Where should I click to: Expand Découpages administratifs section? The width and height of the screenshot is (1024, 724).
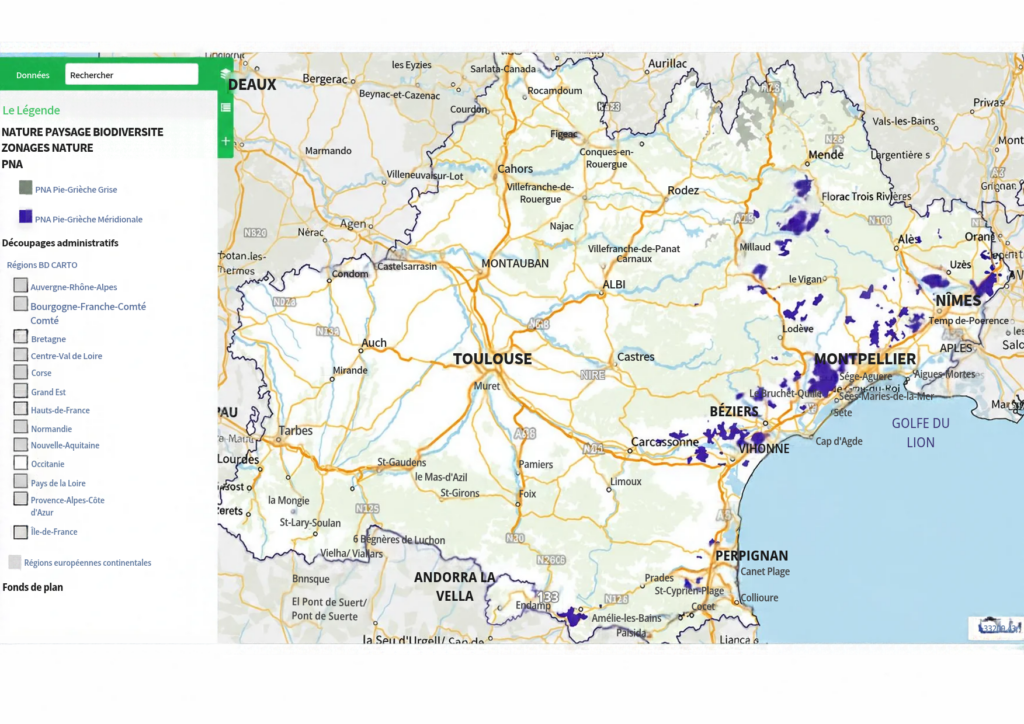click(60, 243)
